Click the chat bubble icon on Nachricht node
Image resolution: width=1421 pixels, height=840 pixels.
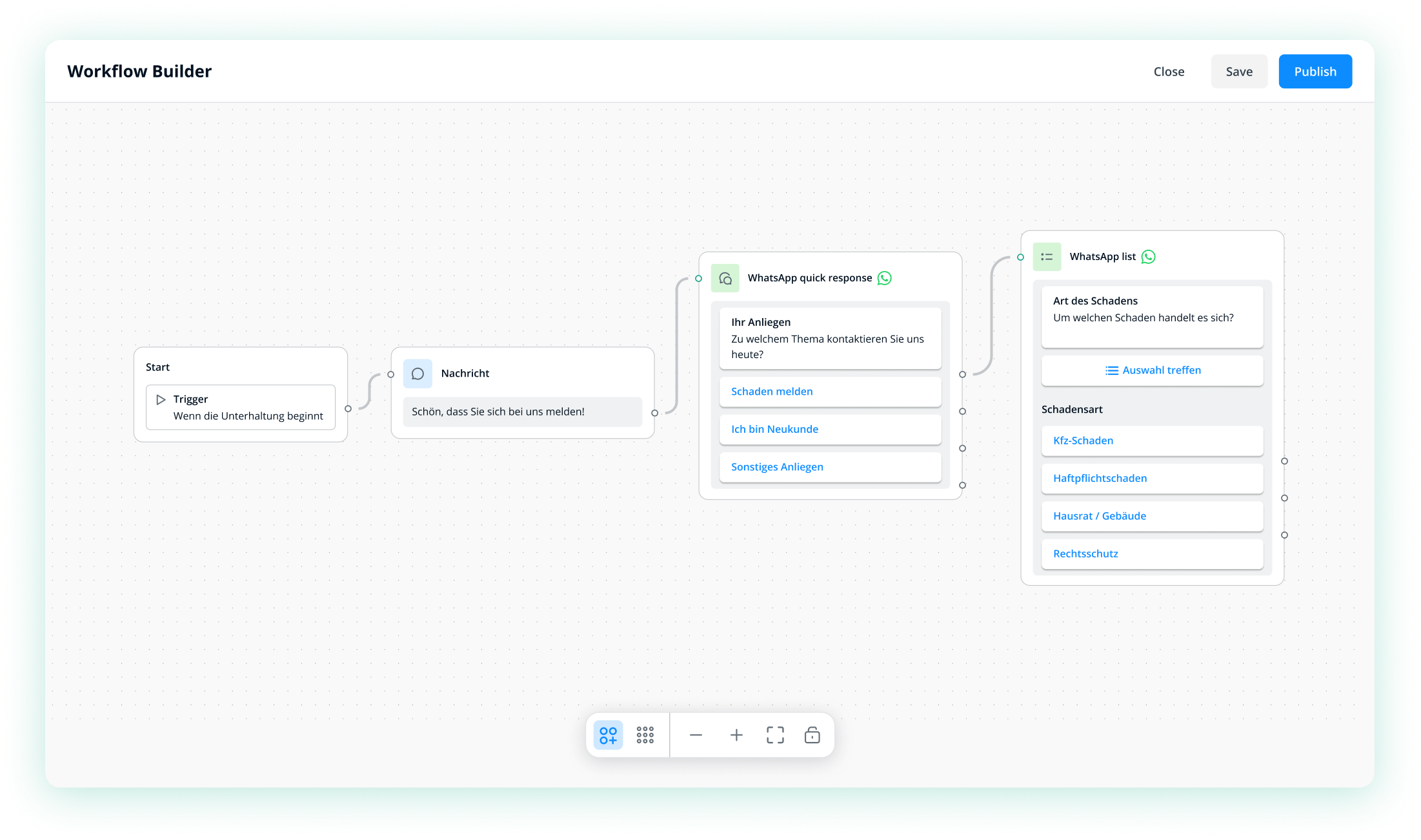(x=418, y=373)
